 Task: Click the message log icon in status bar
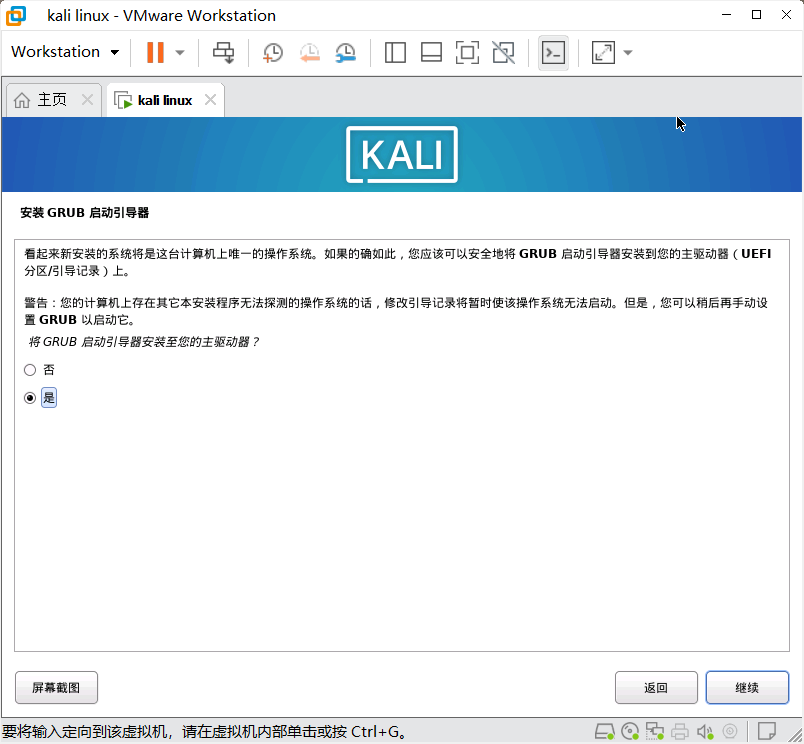(x=767, y=731)
